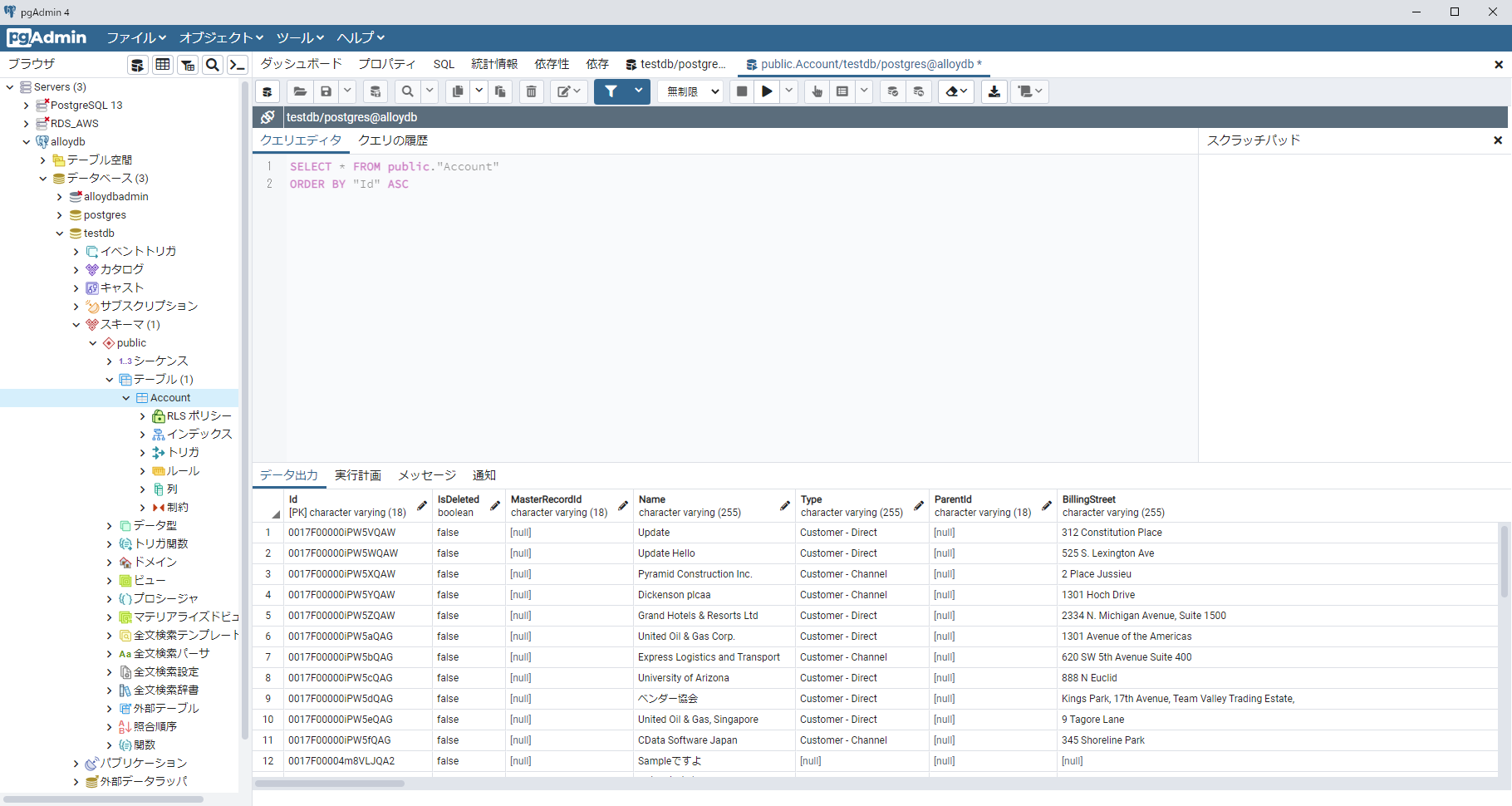Switch to the 実行計画 tab
The width and height of the screenshot is (1512, 806).
[358, 475]
